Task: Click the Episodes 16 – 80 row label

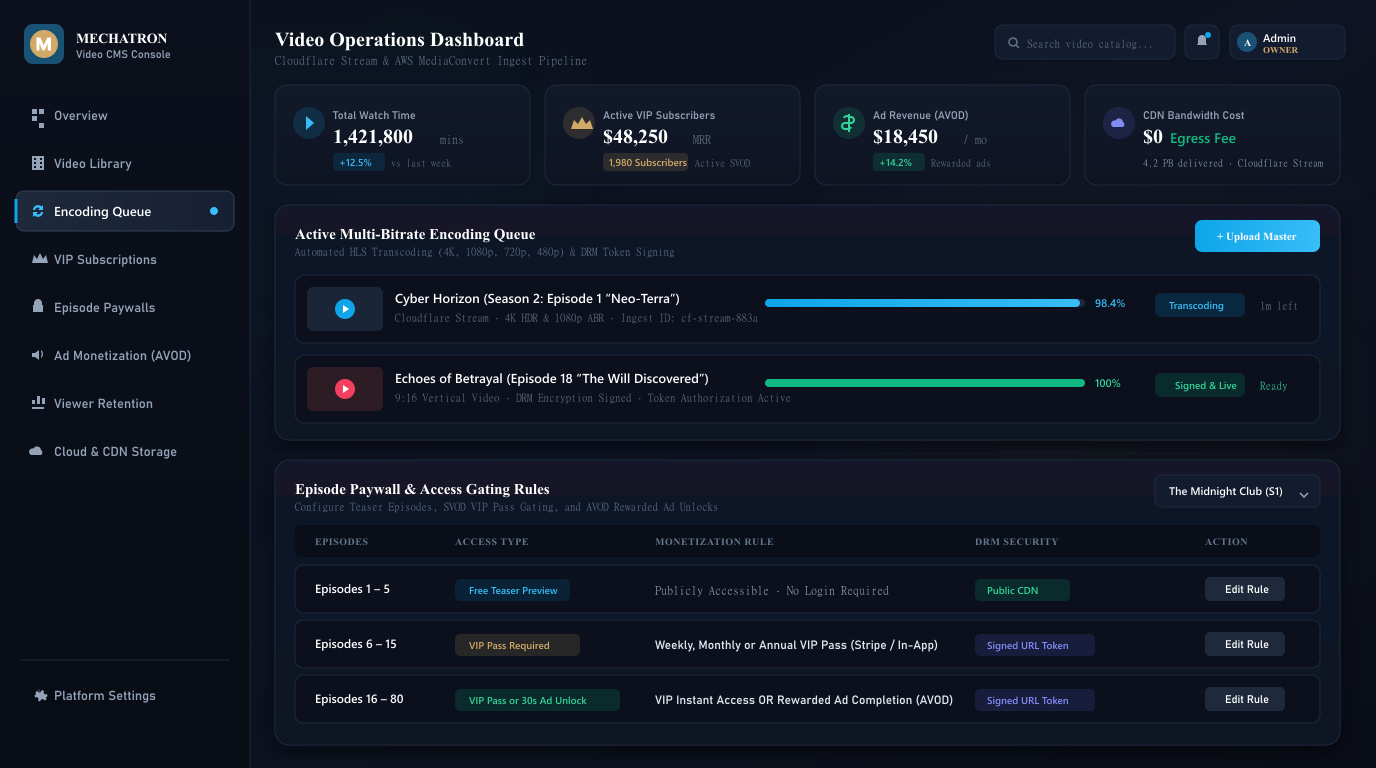Action: pos(359,699)
